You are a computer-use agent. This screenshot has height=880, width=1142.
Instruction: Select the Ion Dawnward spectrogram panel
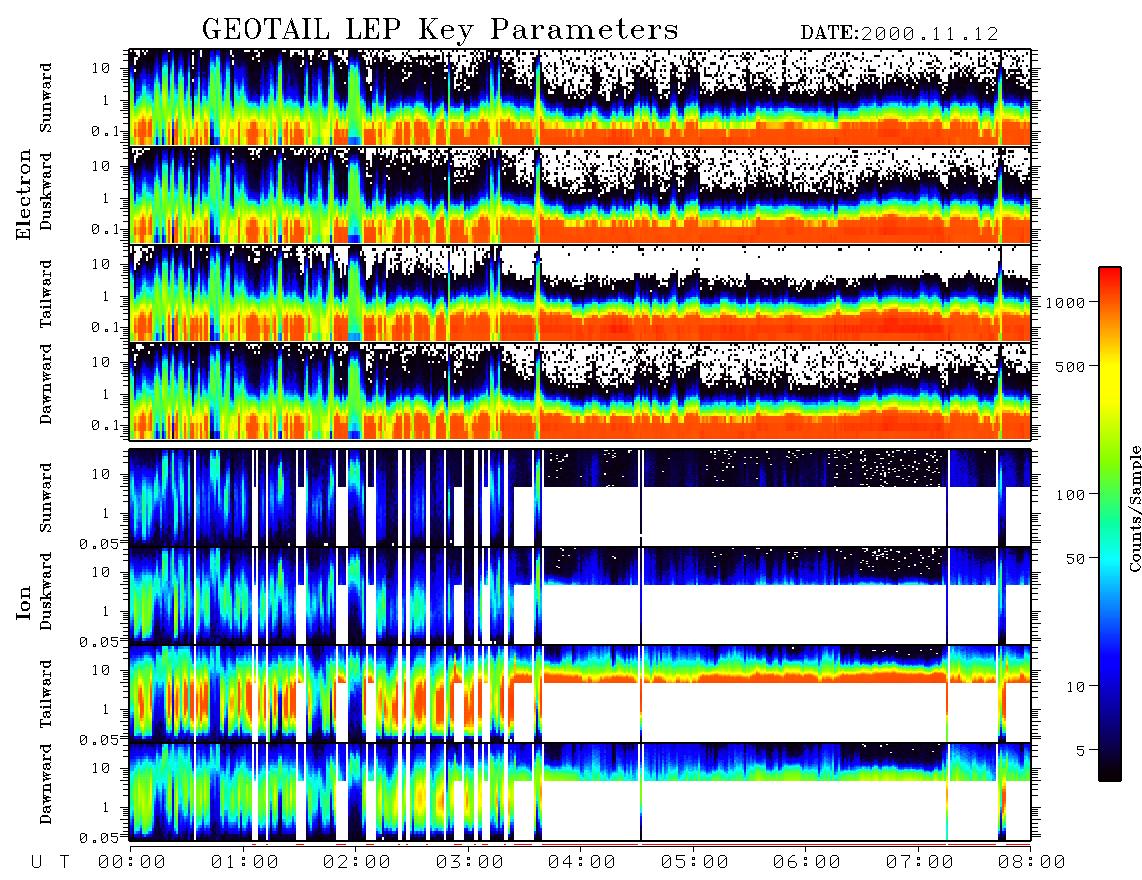(x=580, y=792)
